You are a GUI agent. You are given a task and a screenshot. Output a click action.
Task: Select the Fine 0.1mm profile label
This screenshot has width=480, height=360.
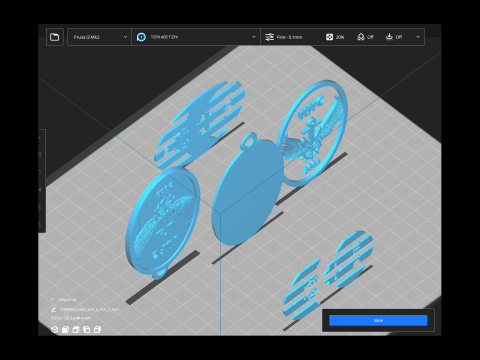click(289, 37)
